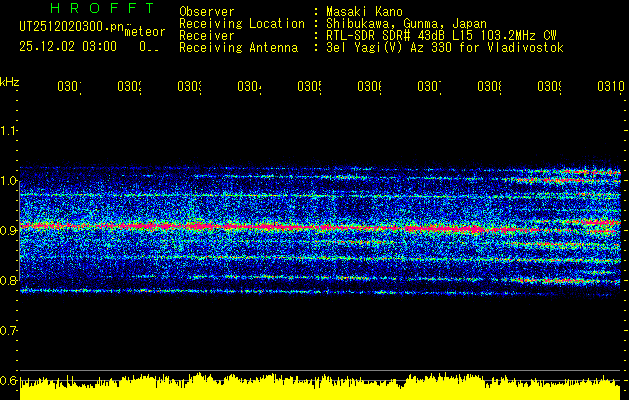
Task: Click the 0305 time marker
Action: coord(309,86)
